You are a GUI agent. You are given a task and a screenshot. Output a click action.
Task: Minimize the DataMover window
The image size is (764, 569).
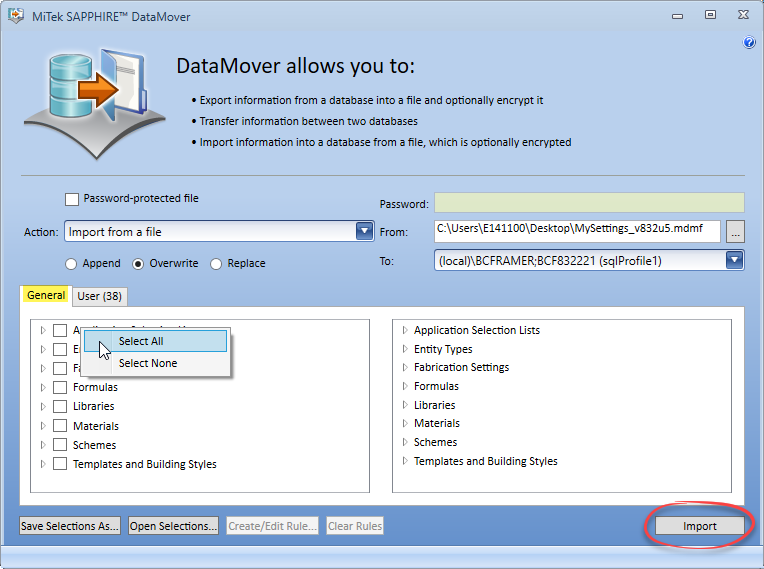click(677, 16)
